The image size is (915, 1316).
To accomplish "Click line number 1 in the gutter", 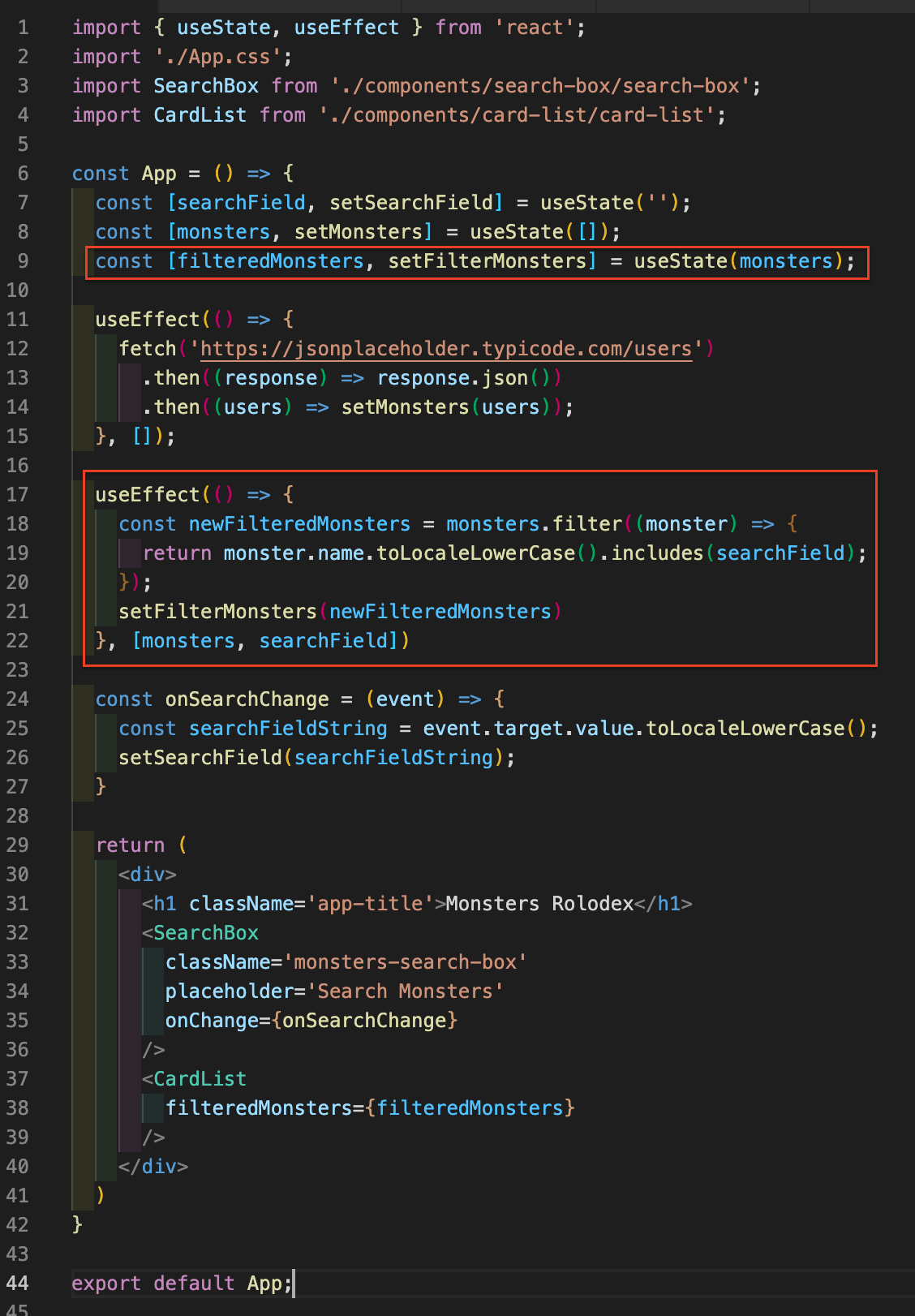I will click(23, 28).
